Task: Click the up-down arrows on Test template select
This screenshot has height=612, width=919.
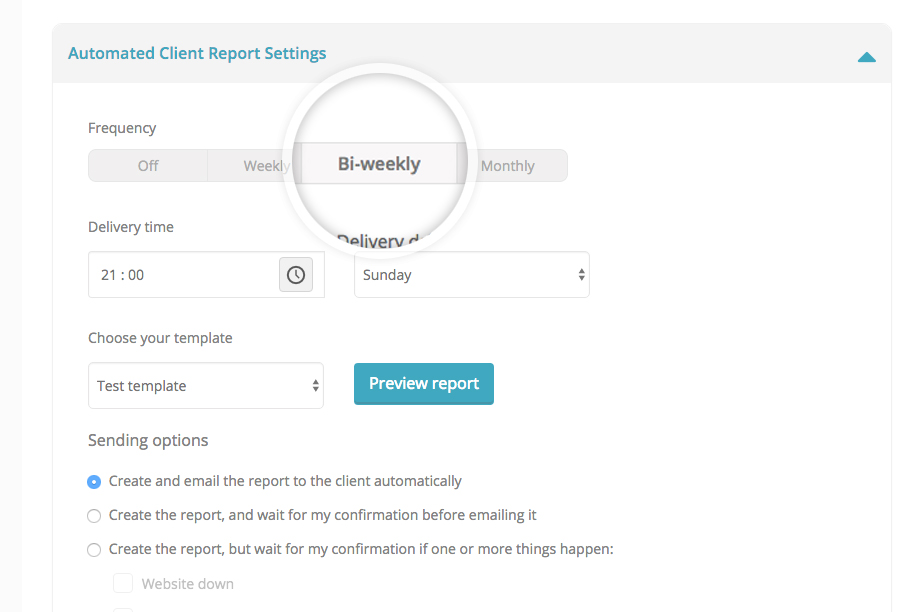Action: point(315,386)
